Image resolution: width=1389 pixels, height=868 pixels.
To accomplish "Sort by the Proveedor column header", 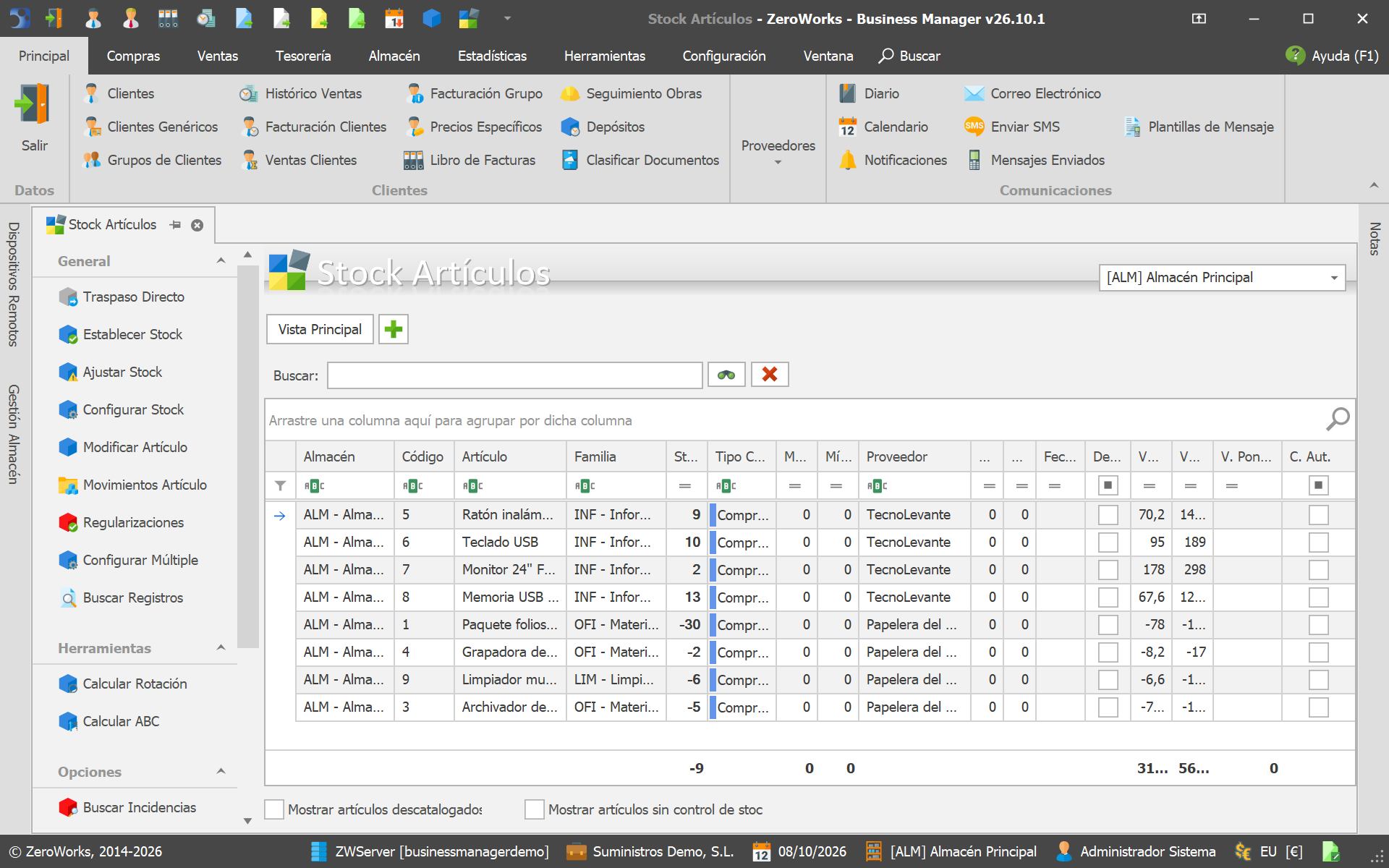I will point(915,456).
